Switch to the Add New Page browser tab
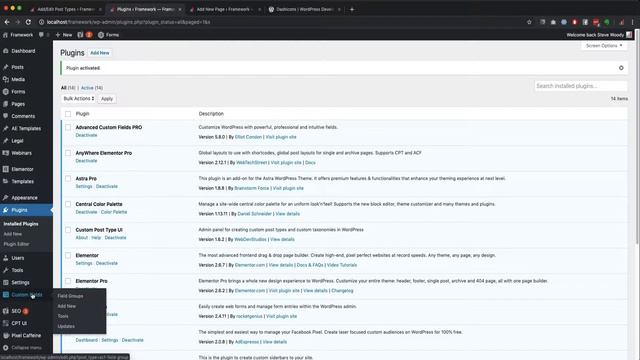 pyautogui.click(x=224, y=9)
